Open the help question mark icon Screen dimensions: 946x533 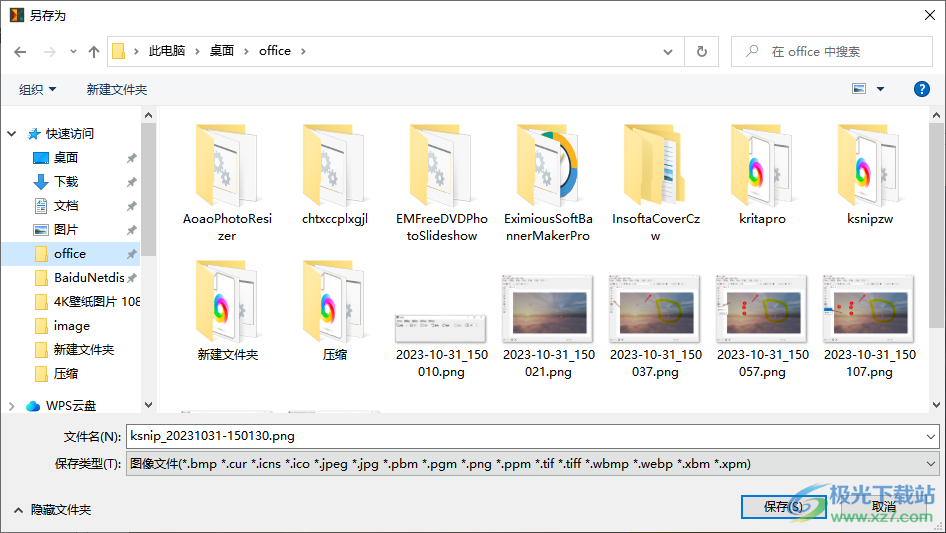[922, 89]
